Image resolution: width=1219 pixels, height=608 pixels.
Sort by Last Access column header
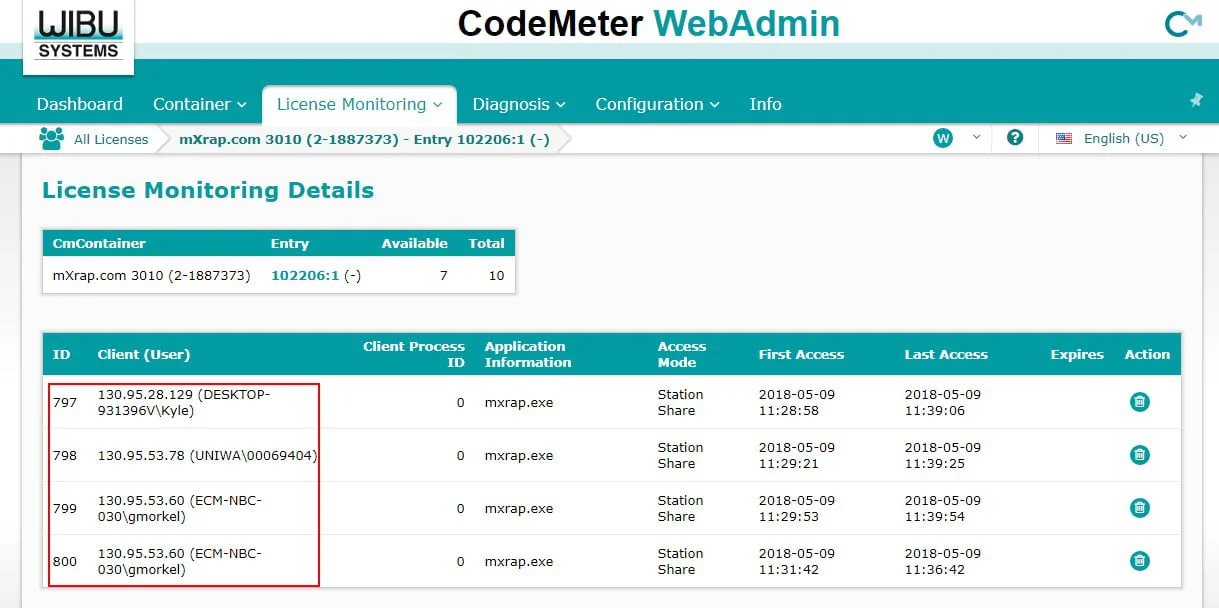[946, 354]
